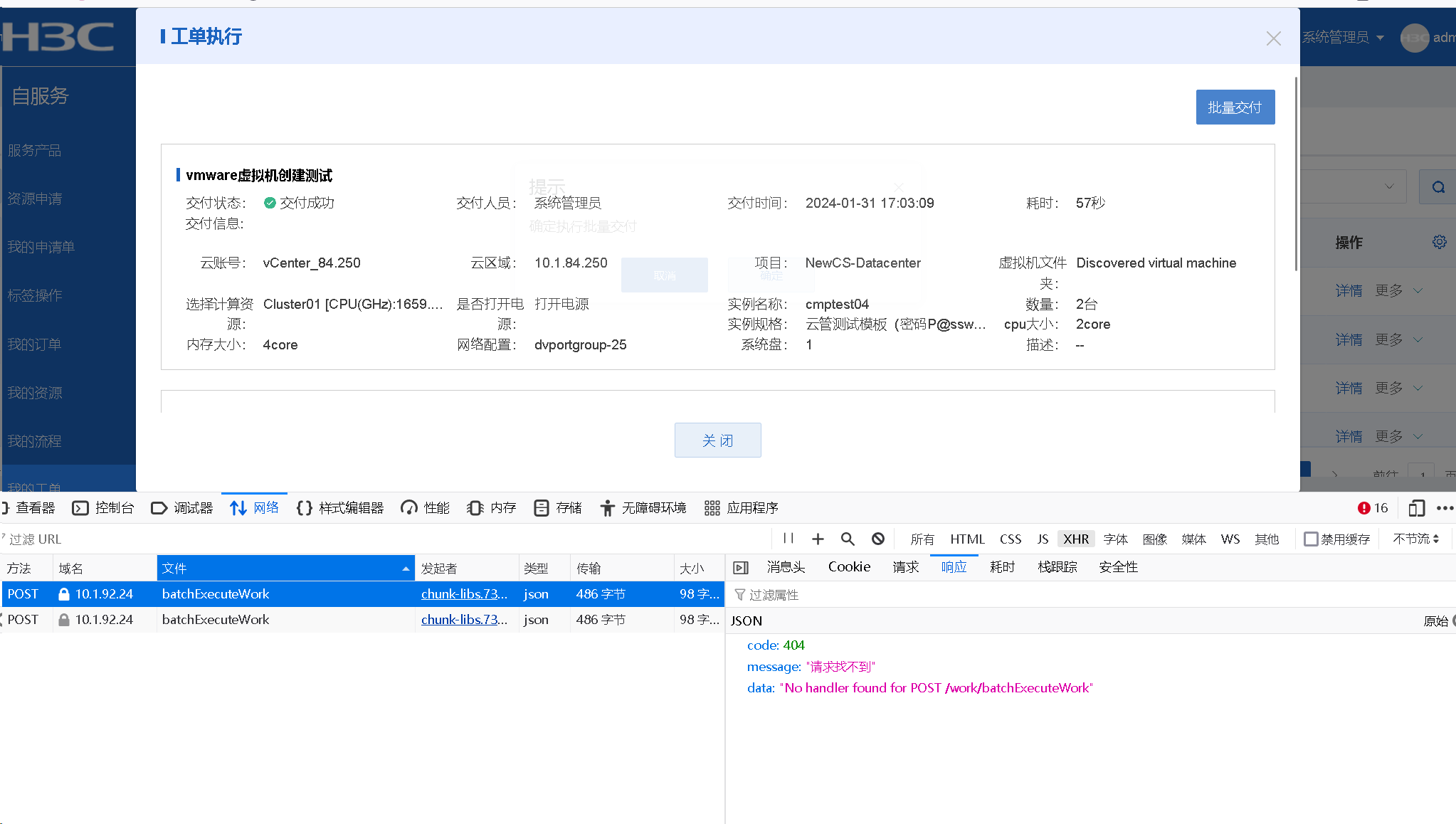Filter requests by 媒体
This screenshot has width=1456, height=824.
1194,539
